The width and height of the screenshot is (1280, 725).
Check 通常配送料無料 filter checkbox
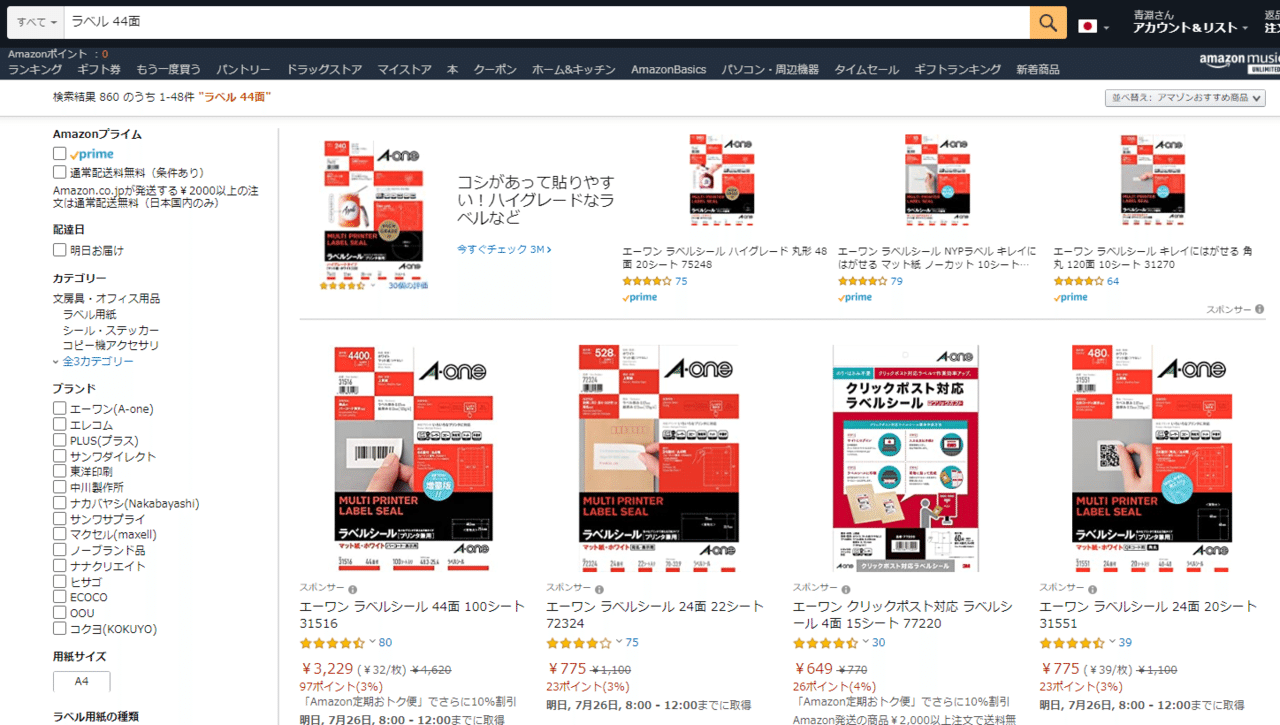pyautogui.click(x=60, y=172)
